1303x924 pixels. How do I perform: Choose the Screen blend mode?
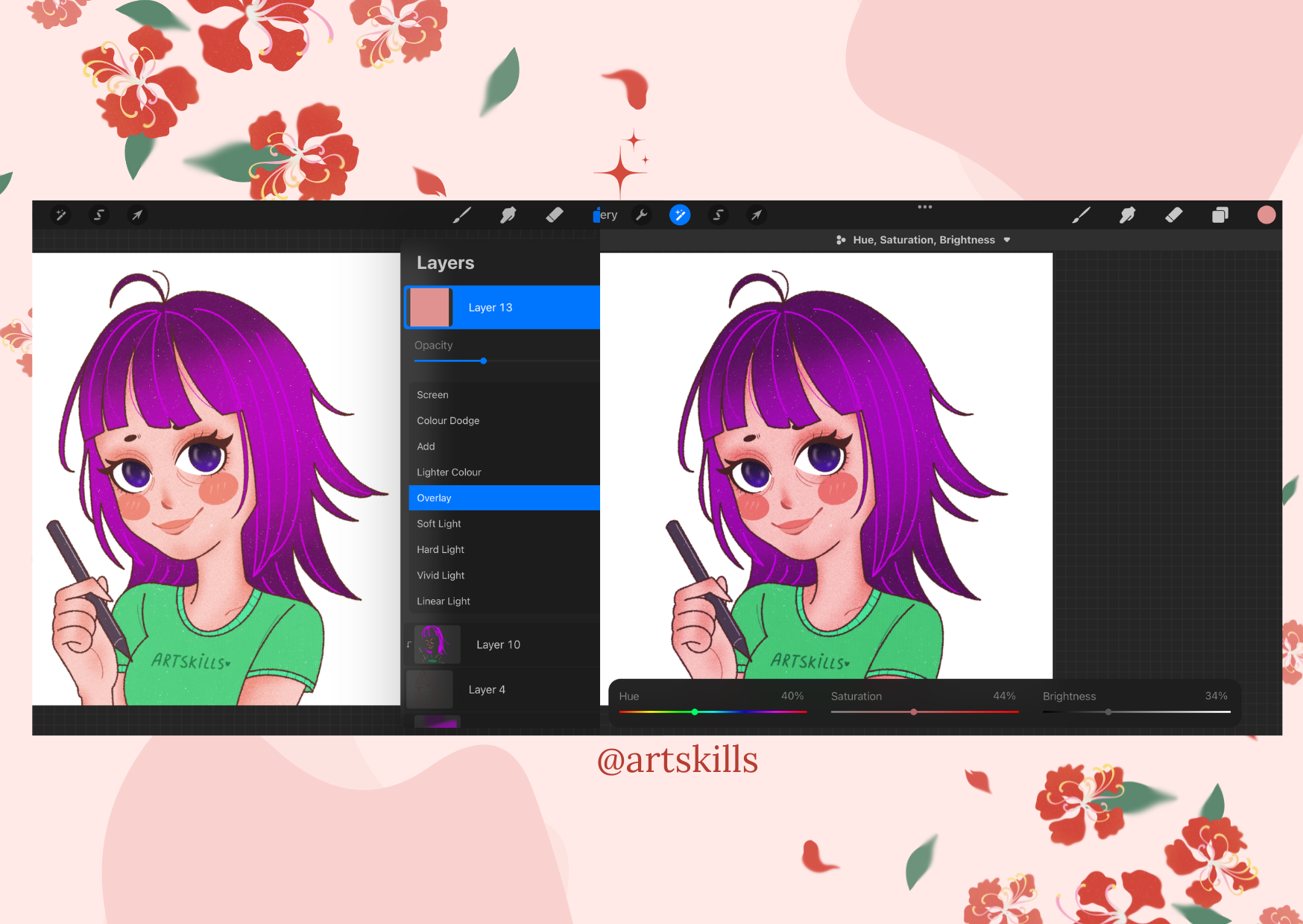coord(505,395)
